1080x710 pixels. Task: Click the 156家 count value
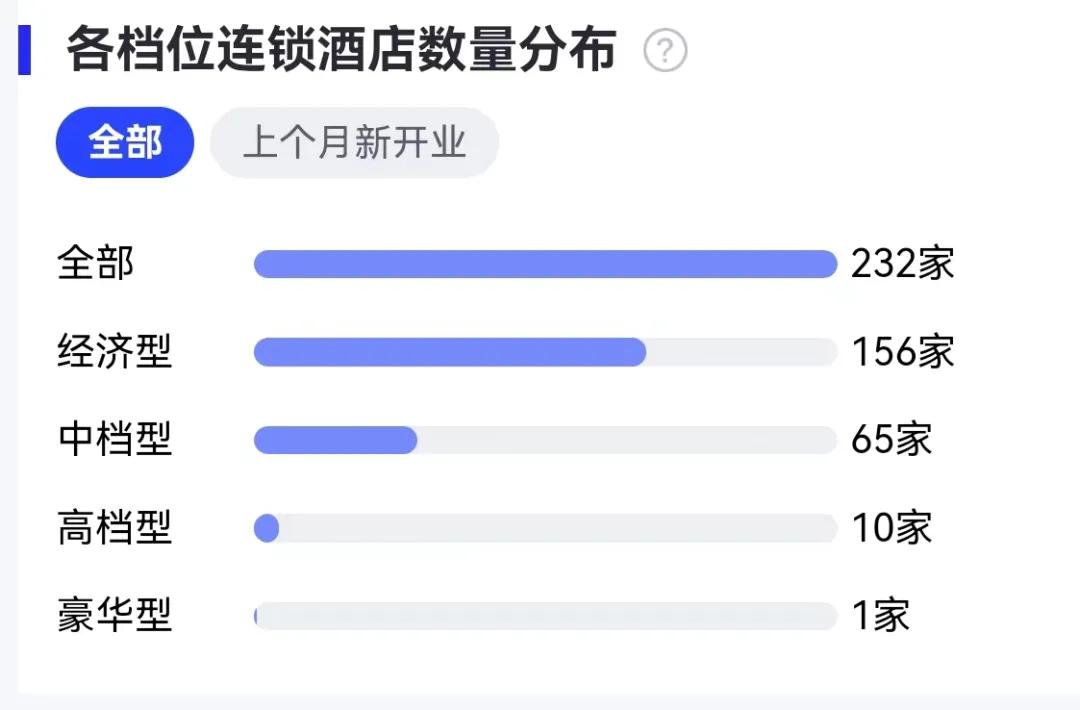pyautogui.click(x=902, y=351)
